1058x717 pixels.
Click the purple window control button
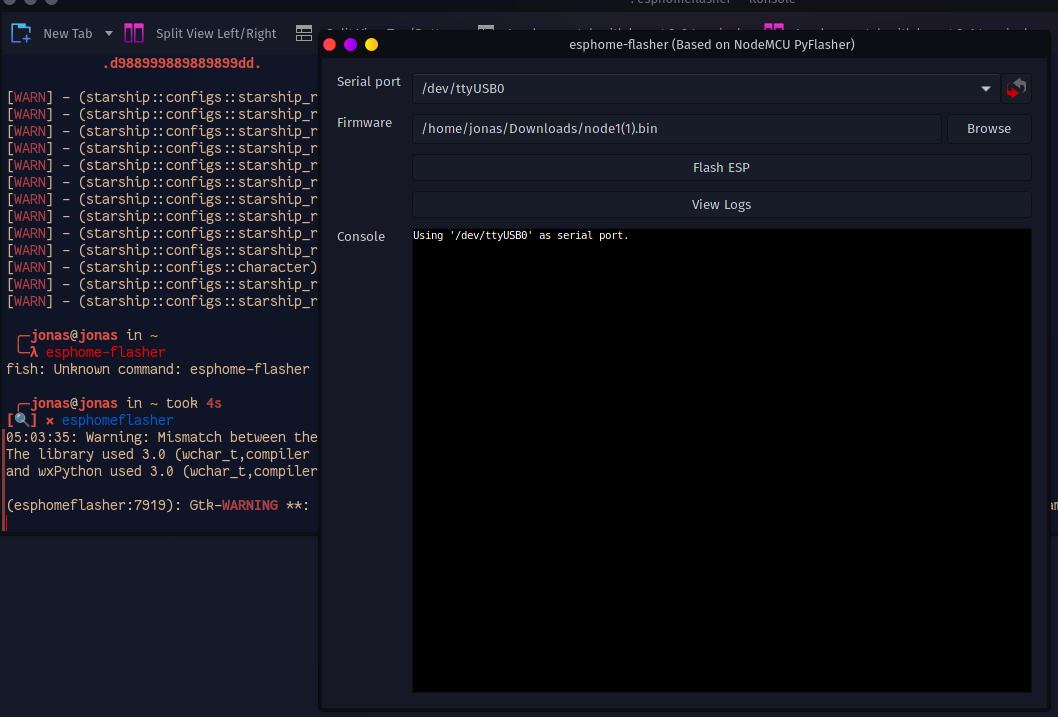point(350,44)
